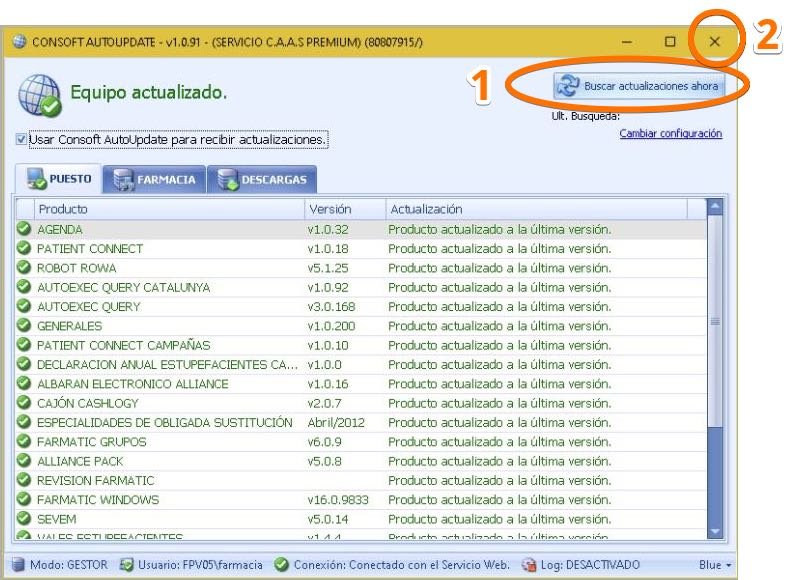Click Log: DESACTIVADO status text
The width and height of the screenshot is (789, 580).
(x=590, y=565)
